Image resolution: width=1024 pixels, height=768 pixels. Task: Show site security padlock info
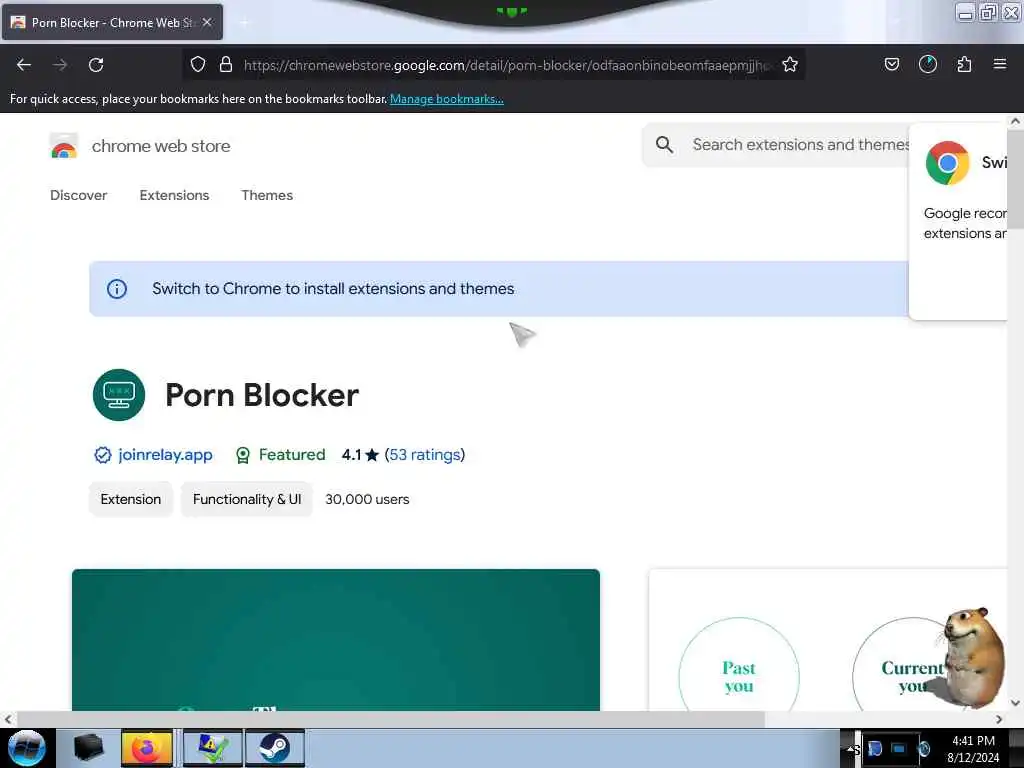[x=226, y=64]
